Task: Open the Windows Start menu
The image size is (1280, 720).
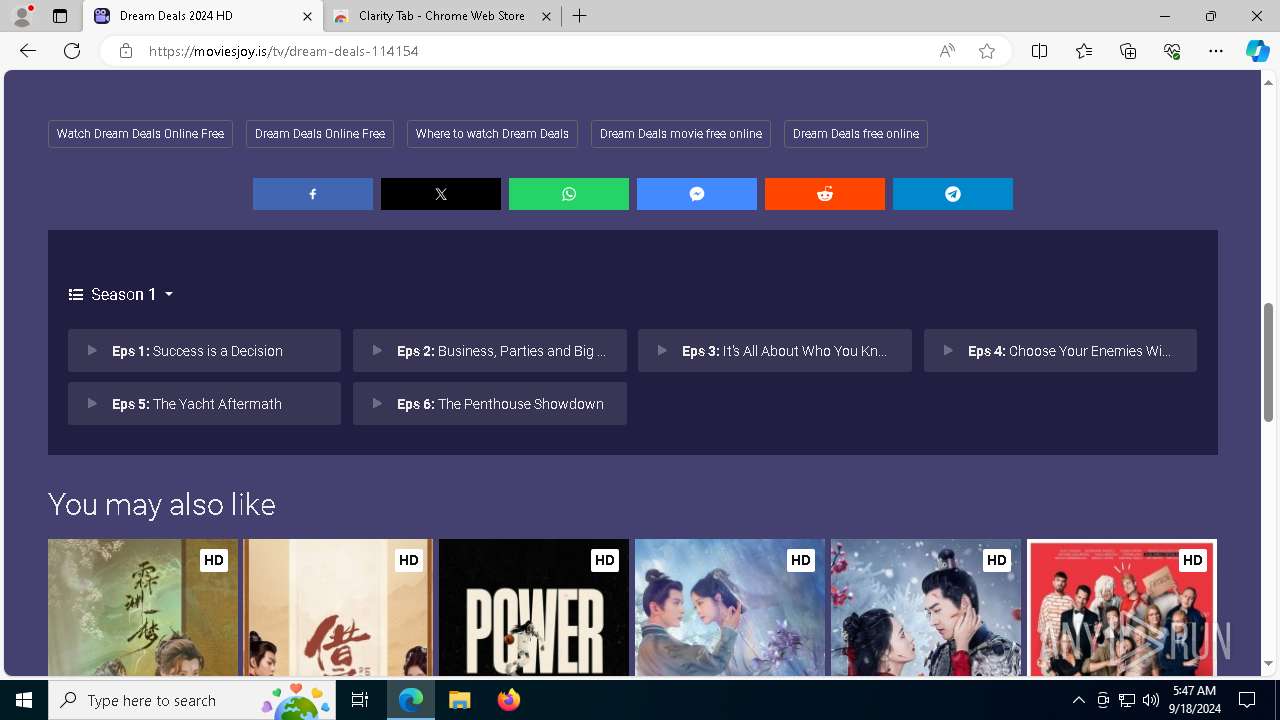Action: pos(24,700)
